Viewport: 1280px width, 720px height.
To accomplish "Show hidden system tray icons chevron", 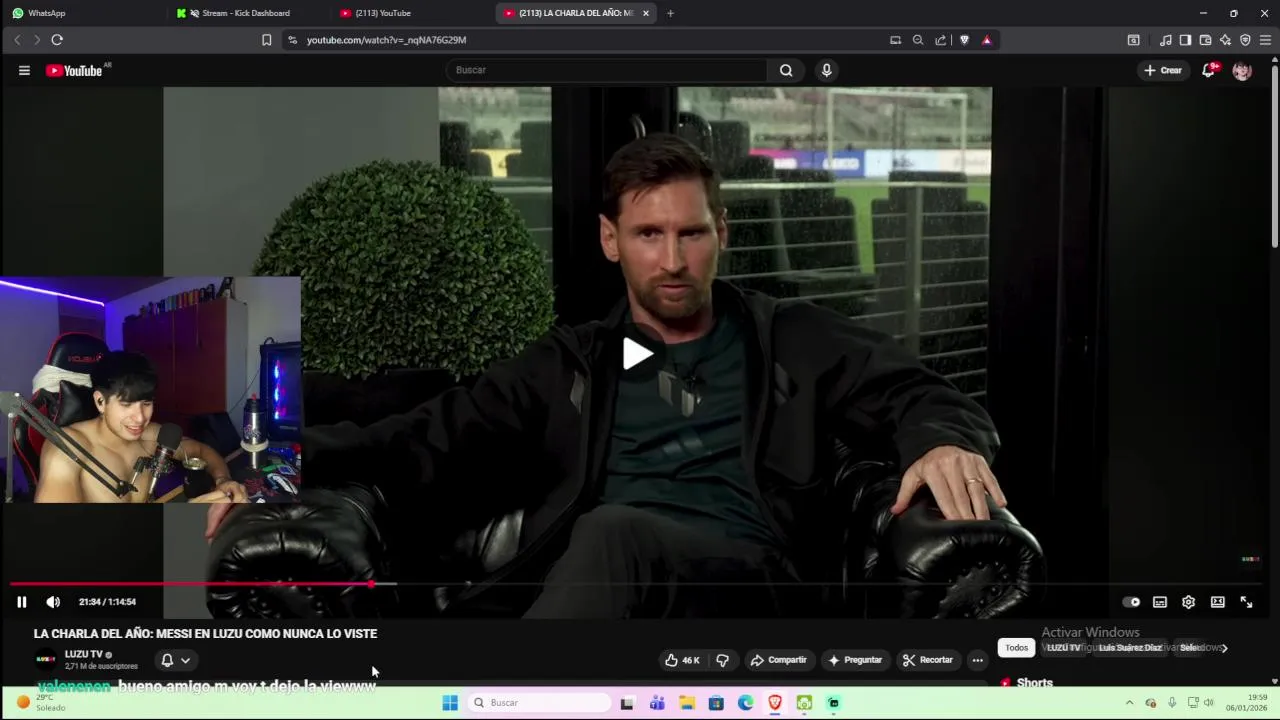I will pos(1130,703).
